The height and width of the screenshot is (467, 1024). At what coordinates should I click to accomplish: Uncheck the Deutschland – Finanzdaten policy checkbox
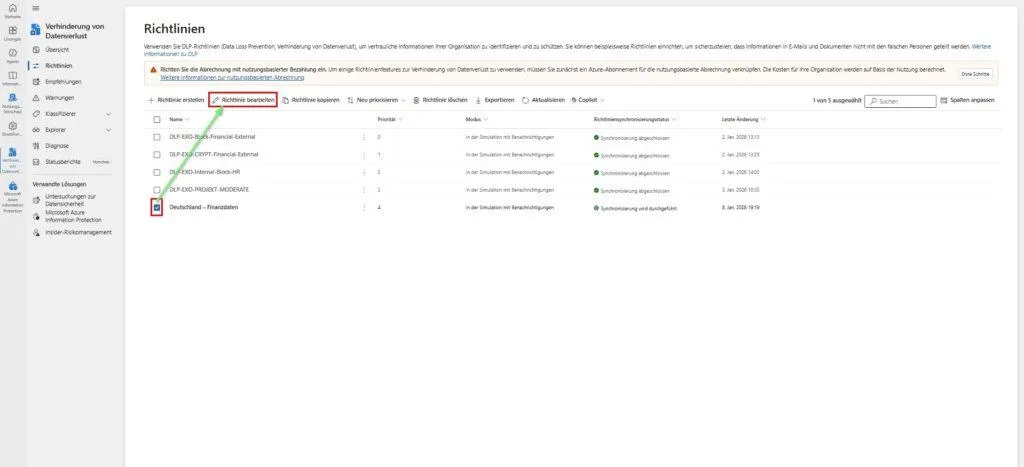pos(157,207)
